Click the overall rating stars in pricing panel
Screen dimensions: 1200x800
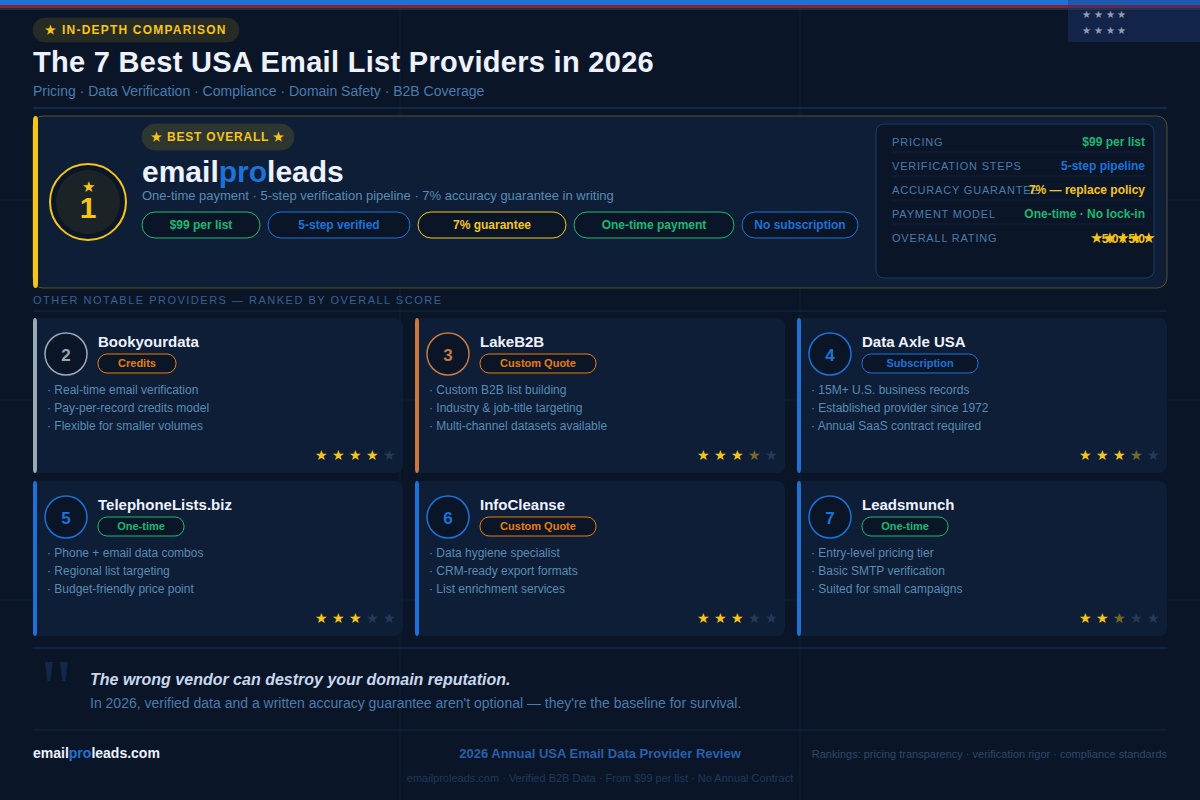[x=1122, y=238]
